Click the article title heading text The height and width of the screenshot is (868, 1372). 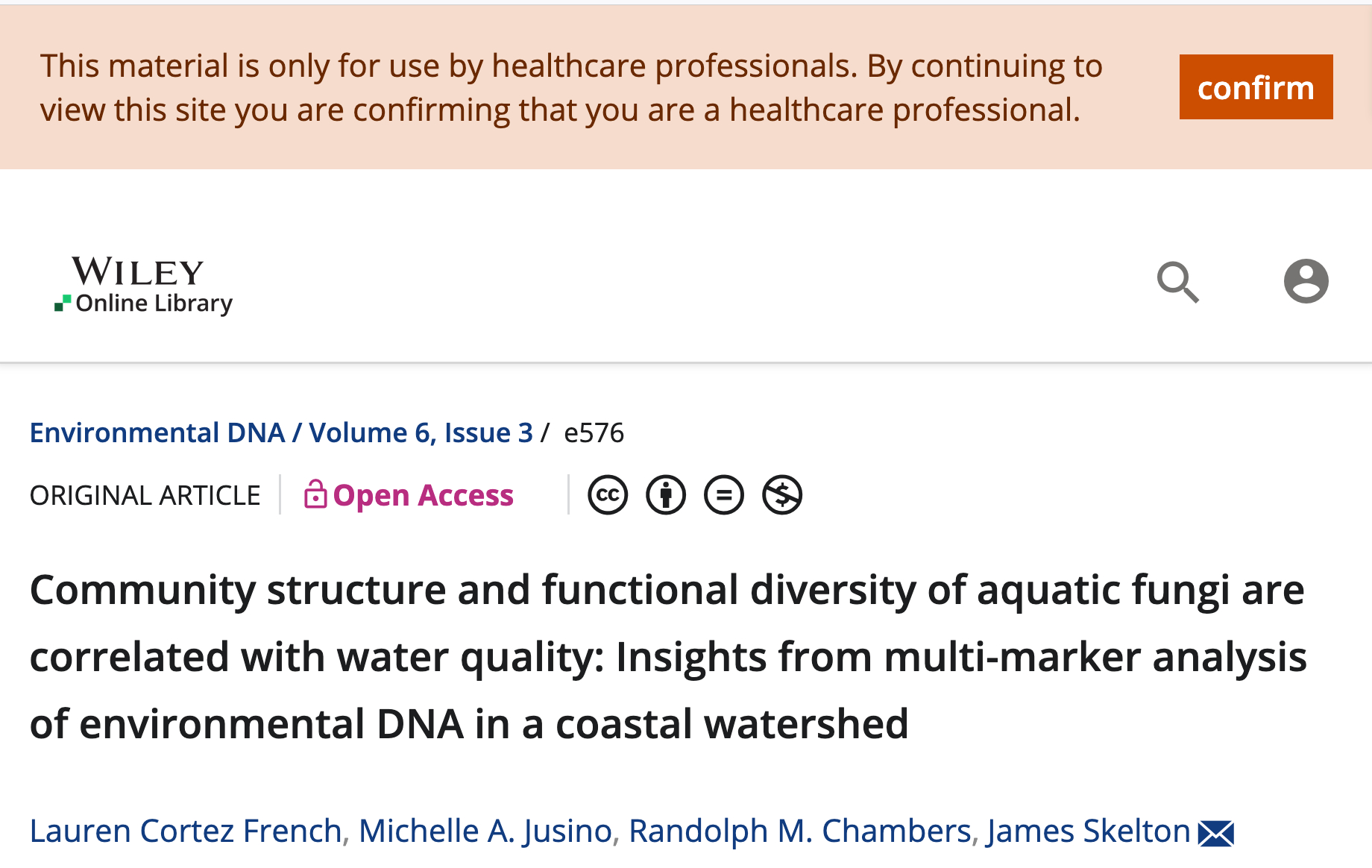(x=667, y=656)
